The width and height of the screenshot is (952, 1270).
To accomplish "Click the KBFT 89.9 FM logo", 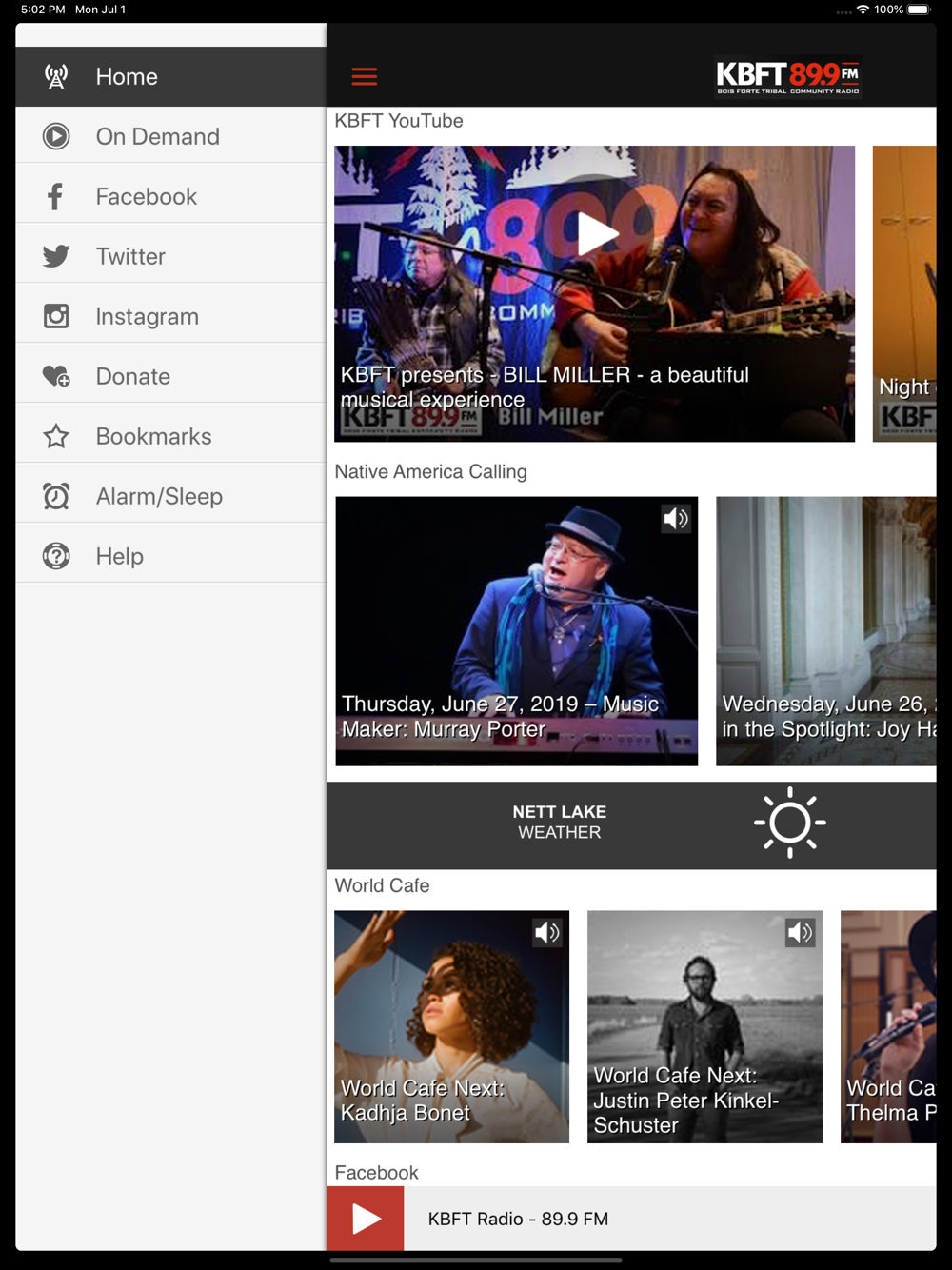I will tap(788, 76).
